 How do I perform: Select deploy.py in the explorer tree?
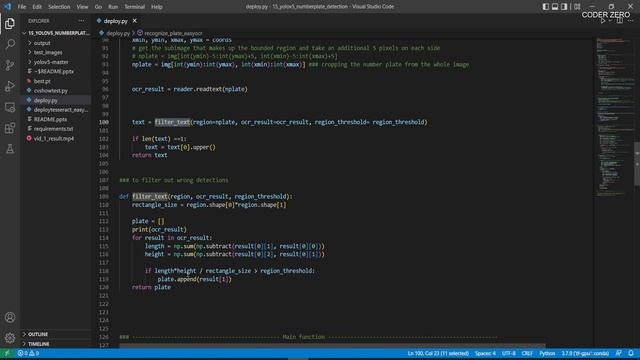click(56, 100)
